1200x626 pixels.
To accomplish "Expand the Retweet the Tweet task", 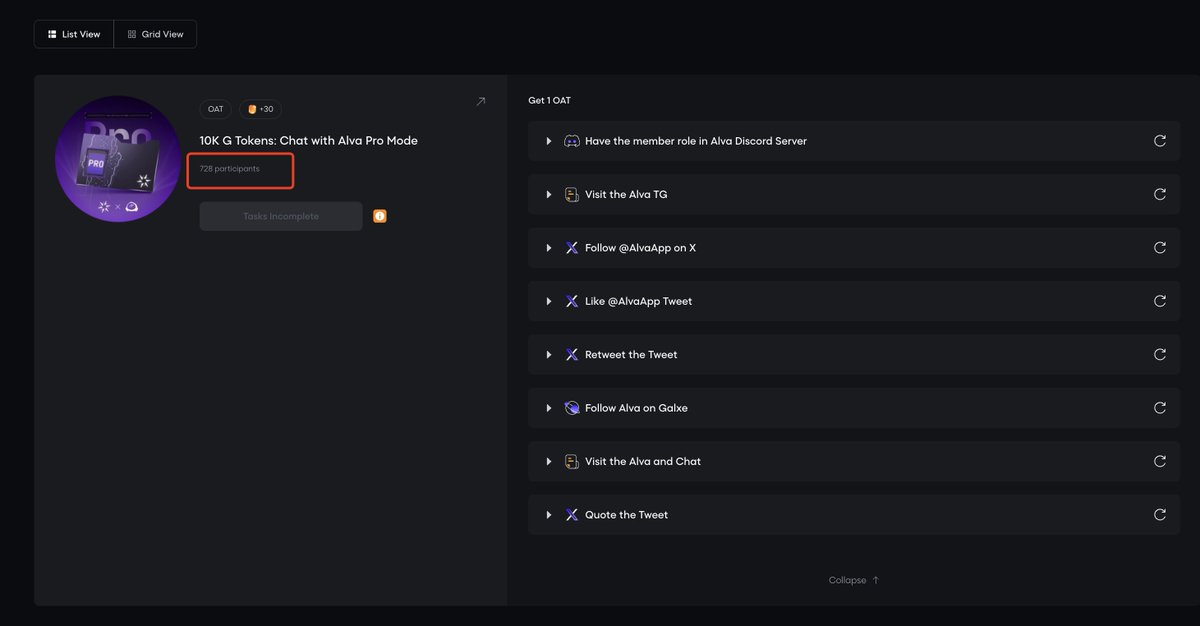I will (549, 354).
